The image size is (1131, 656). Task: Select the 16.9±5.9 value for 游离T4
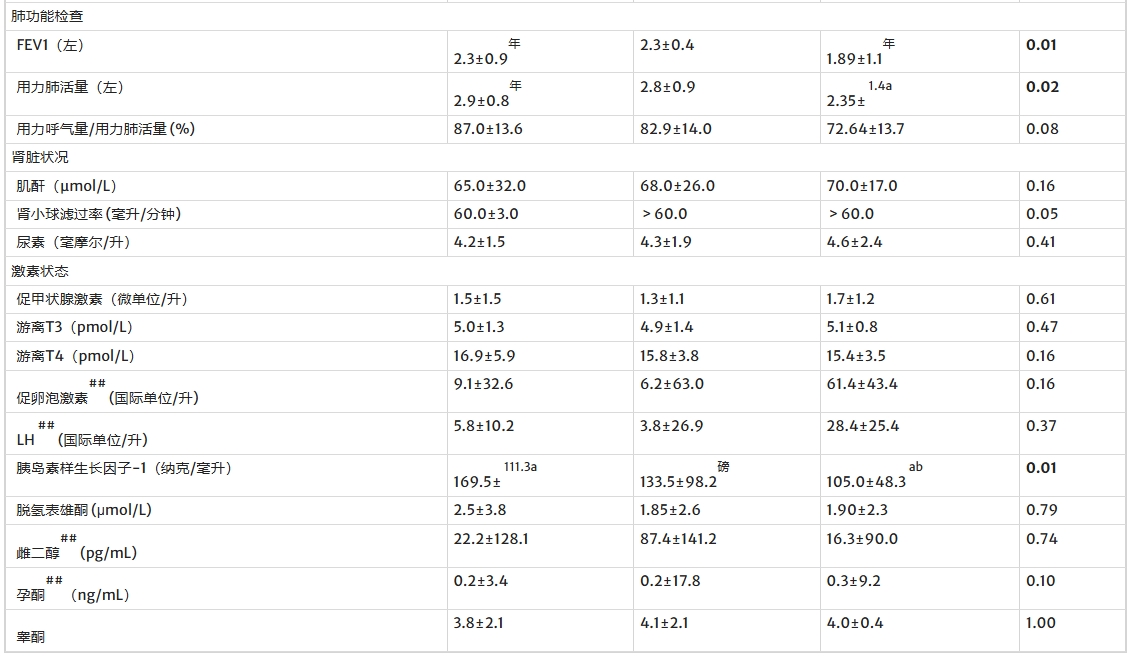tap(484, 356)
